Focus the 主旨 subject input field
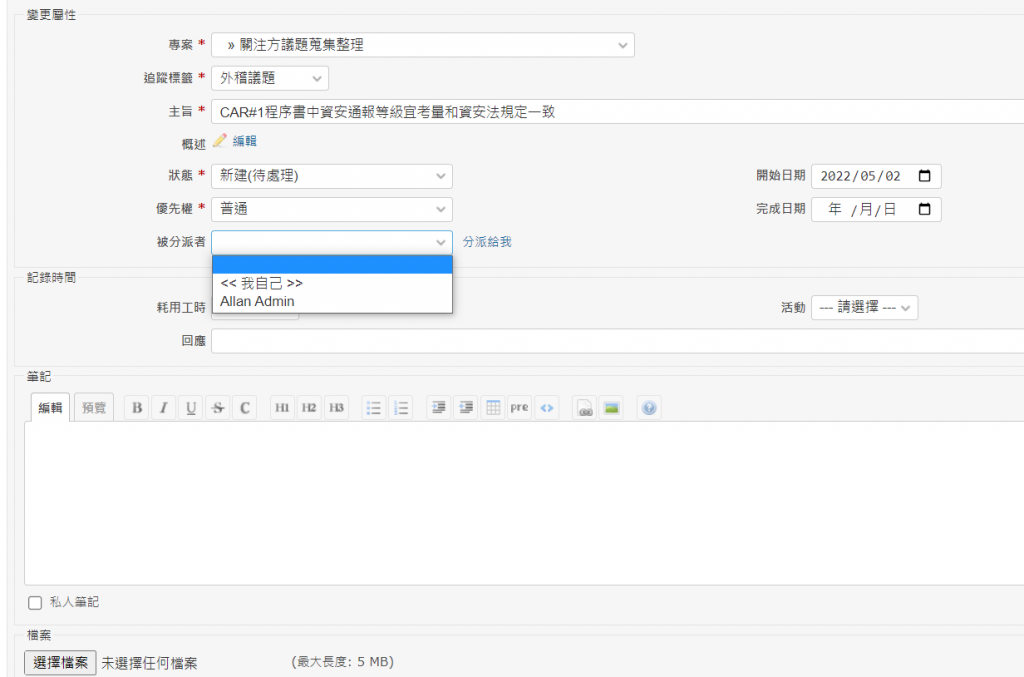The image size is (1024, 677). click(618, 112)
